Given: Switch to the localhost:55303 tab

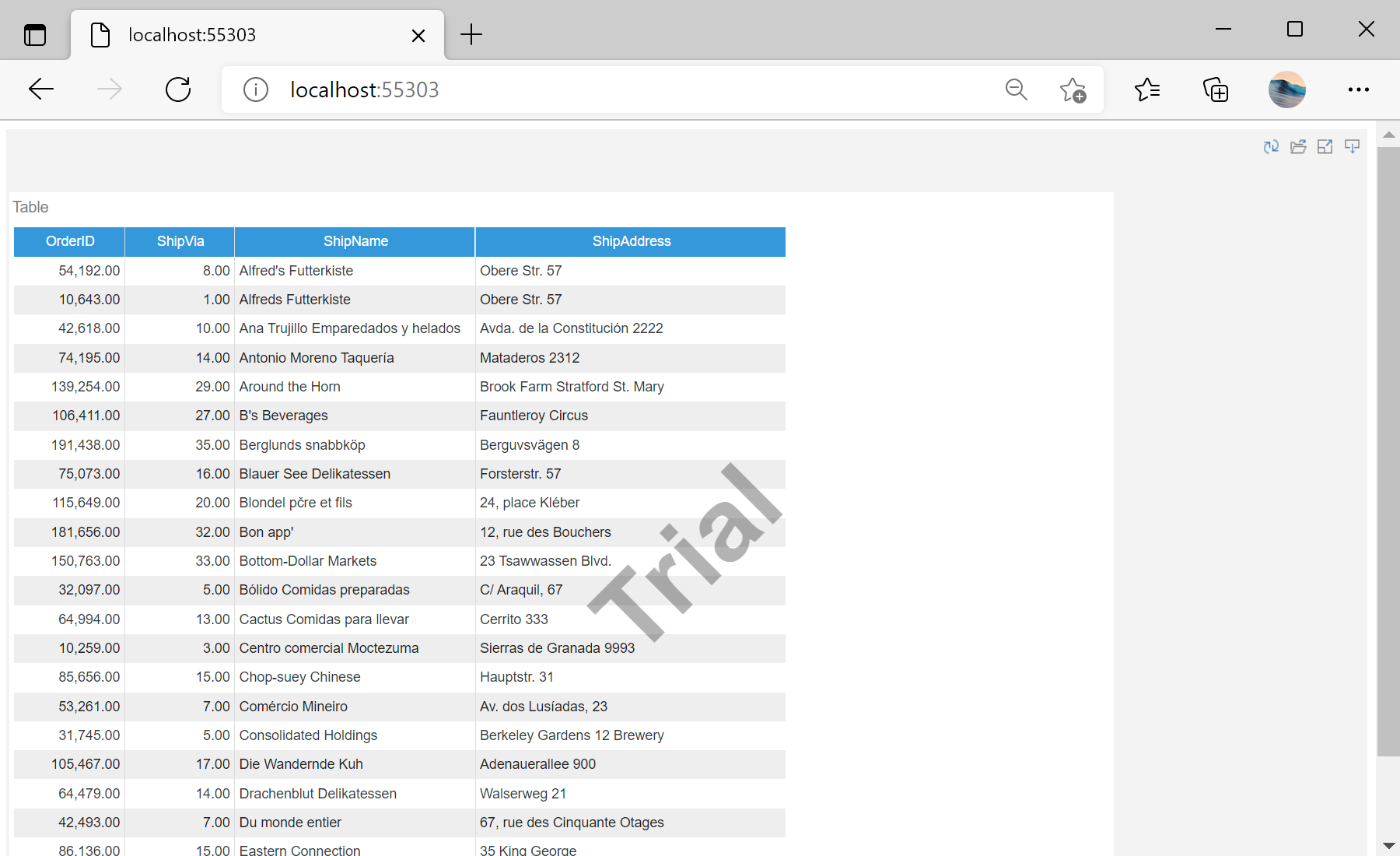Looking at the screenshot, I should [233, 34].
